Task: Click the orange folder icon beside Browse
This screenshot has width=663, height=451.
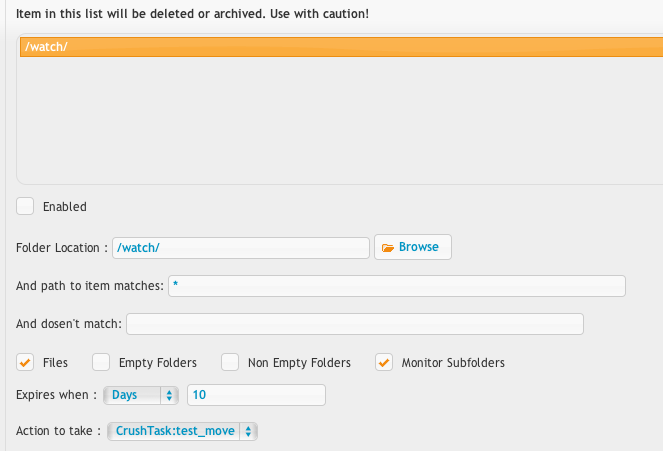Action: pos(388,248)
